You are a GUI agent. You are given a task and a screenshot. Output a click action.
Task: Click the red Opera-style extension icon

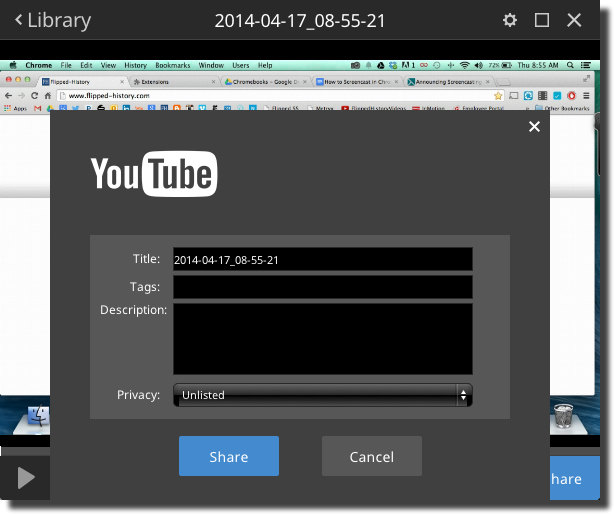click(571, 96)
